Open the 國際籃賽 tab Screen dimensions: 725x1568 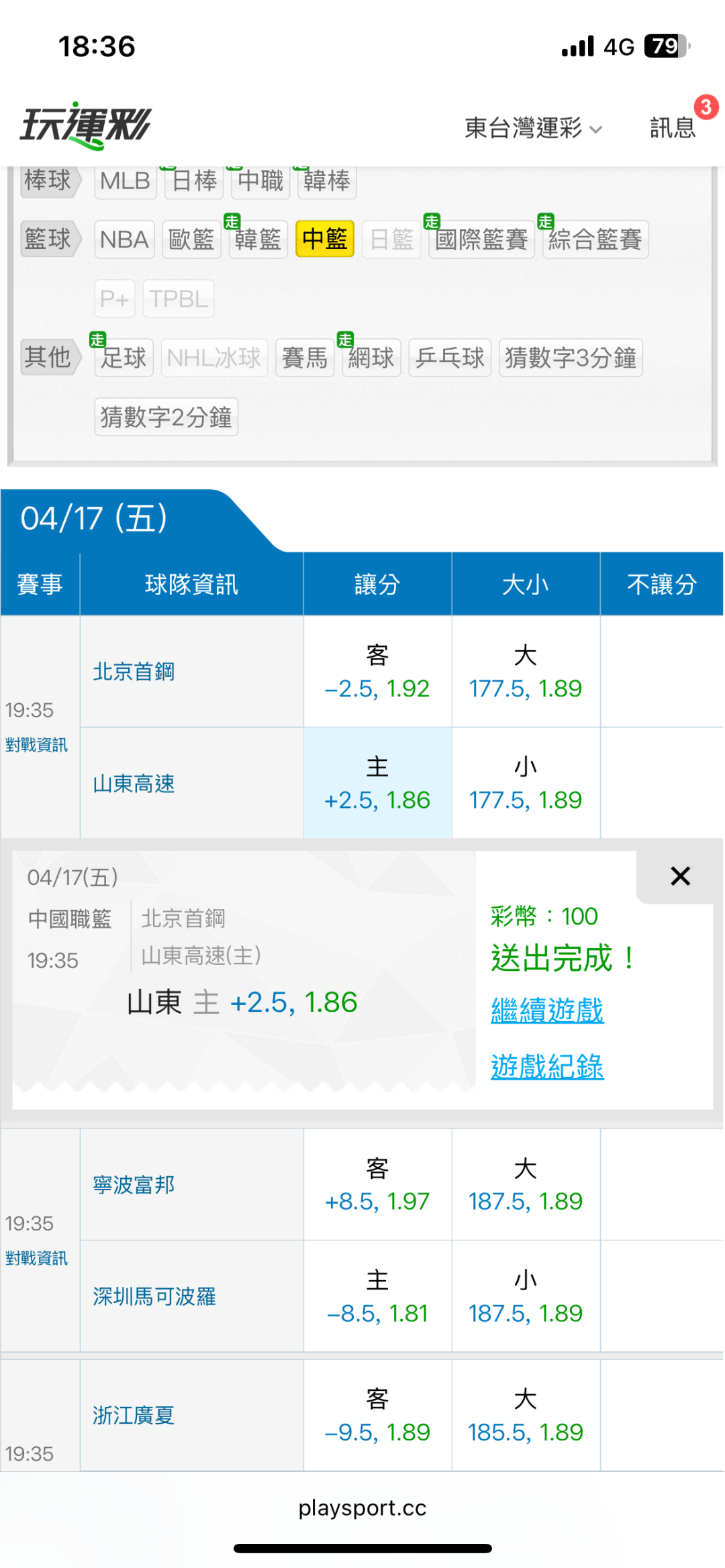[x=481, y=240]
